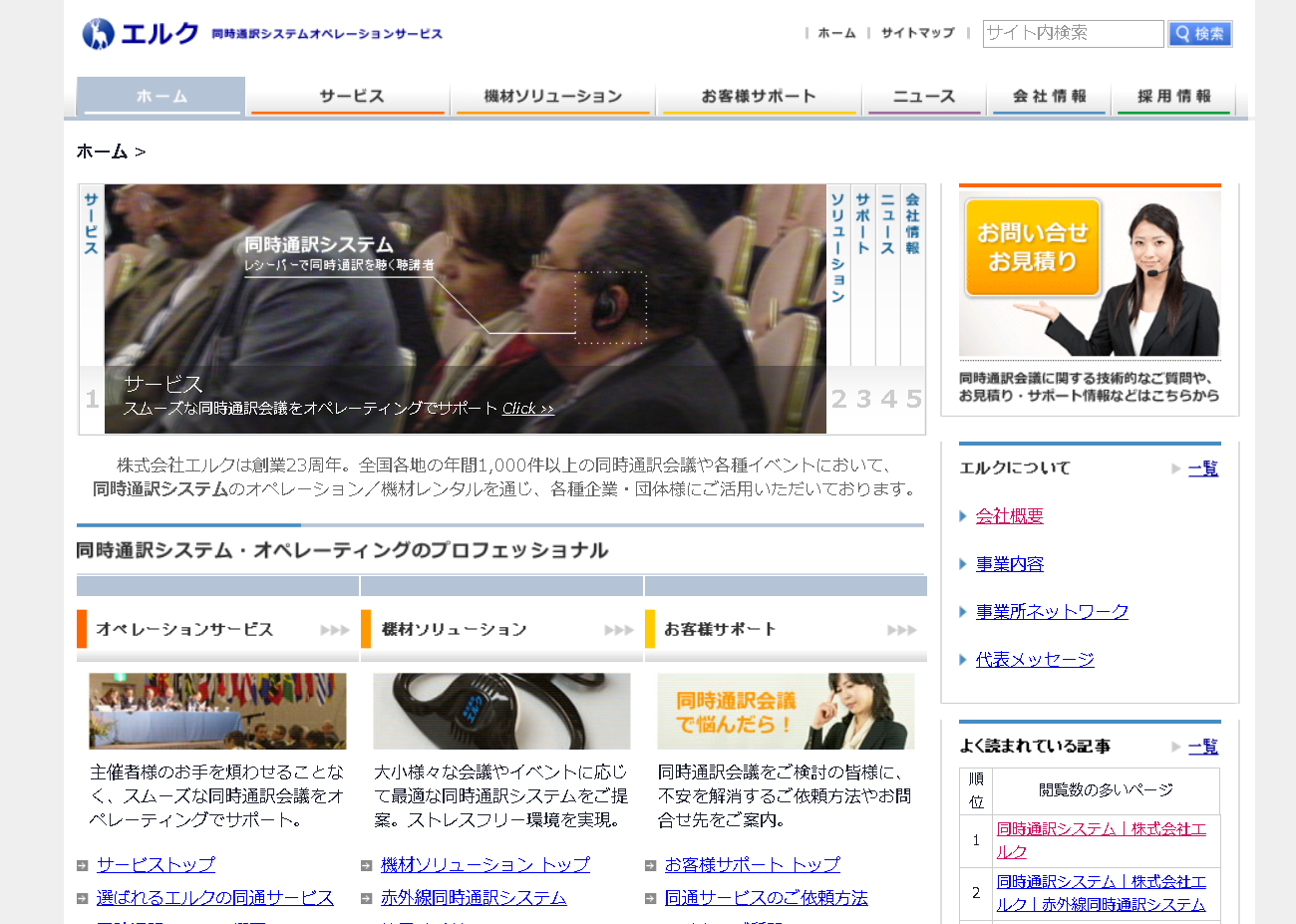Click the 事業所ネットワーク link

[x=1050, y=611]
